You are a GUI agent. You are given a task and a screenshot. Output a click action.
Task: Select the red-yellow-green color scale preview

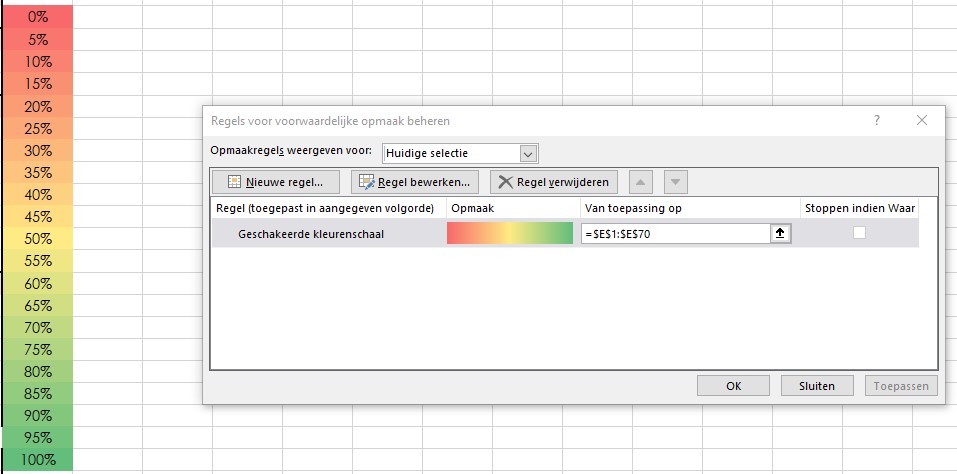(x=509, y=233)
